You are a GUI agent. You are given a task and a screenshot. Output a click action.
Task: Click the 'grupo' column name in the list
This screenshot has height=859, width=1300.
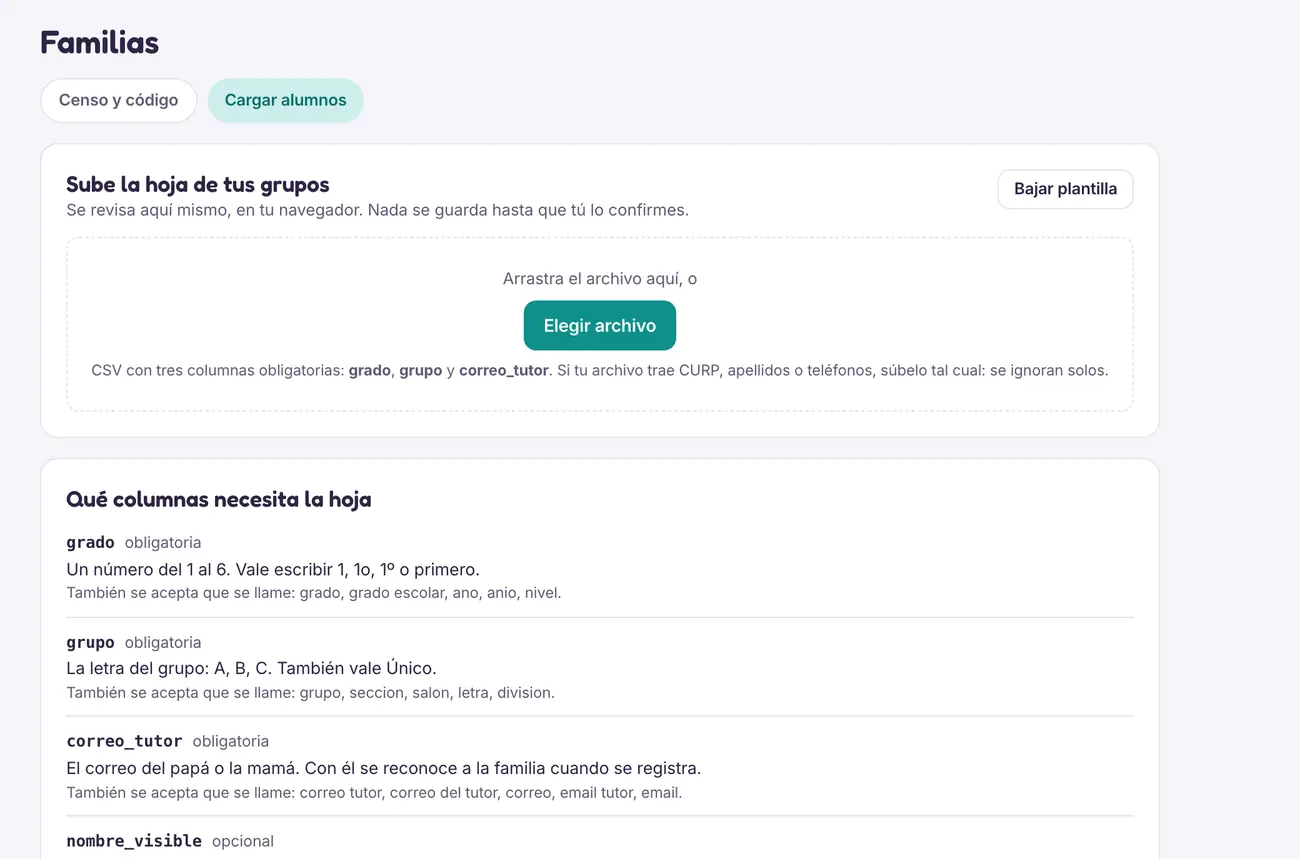90,642
